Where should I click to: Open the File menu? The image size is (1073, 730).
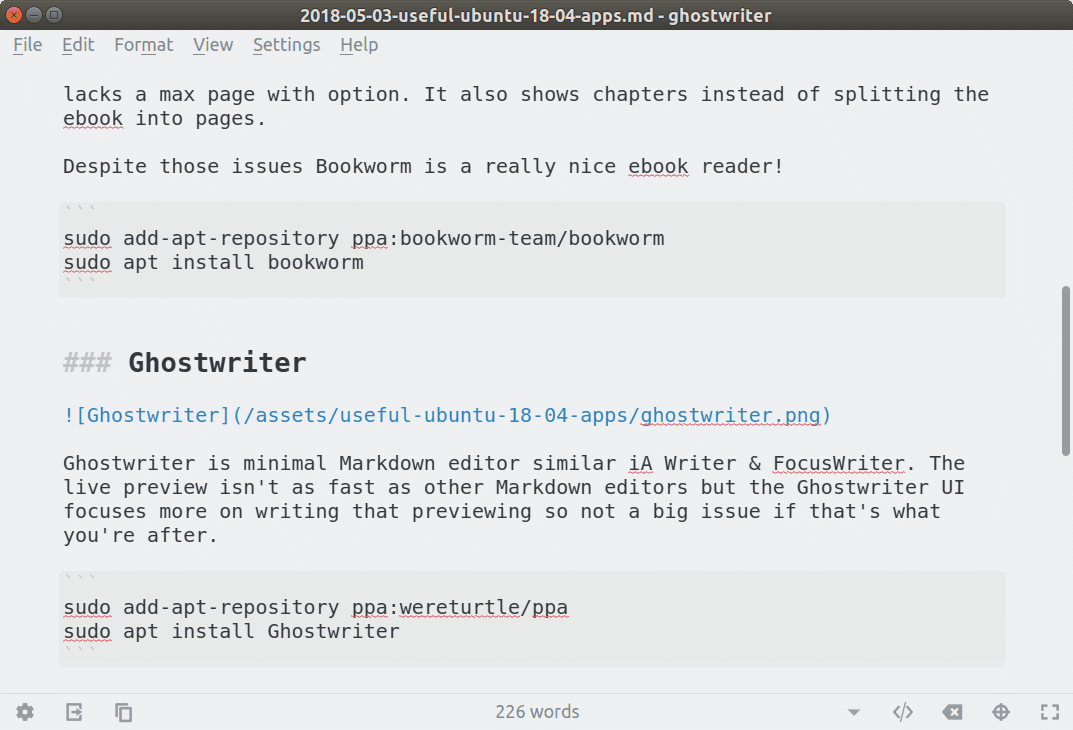pos(27,45)
